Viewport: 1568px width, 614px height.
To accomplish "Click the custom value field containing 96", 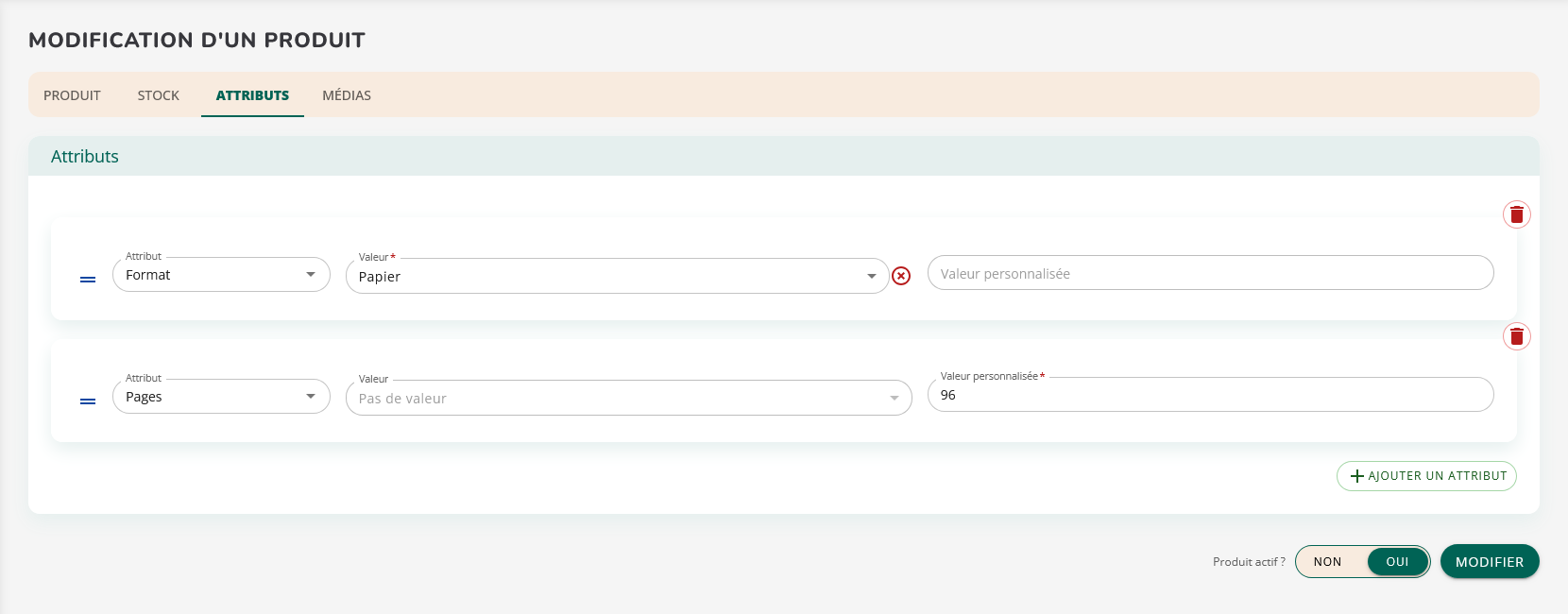I will [x=1209, y=395].
